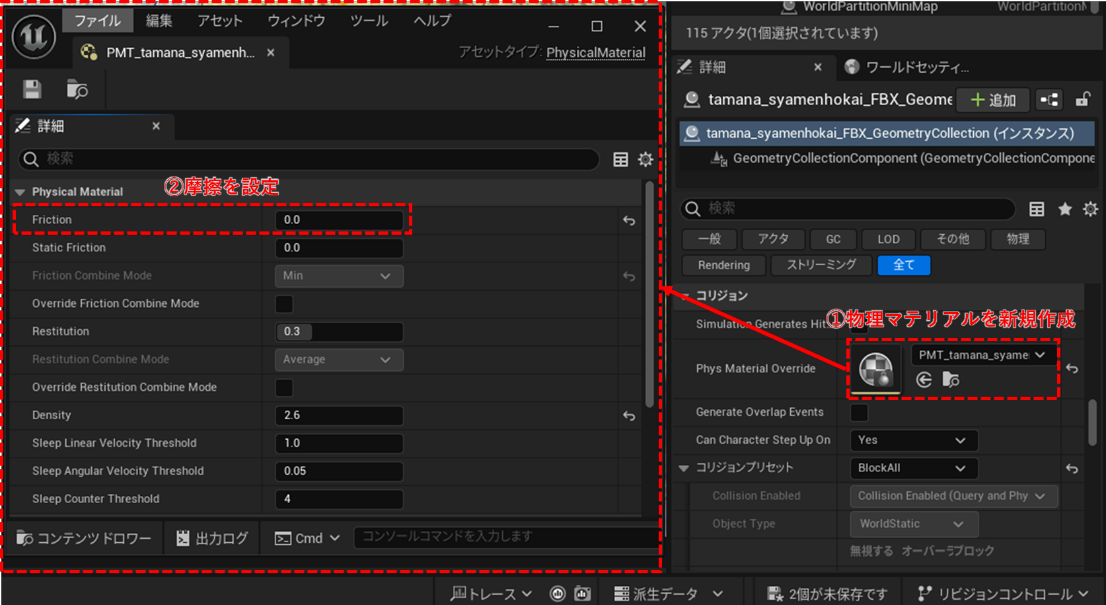Click the lock icon next to the add button
Screen dimensions: 1106x605
click(1082, 99)
